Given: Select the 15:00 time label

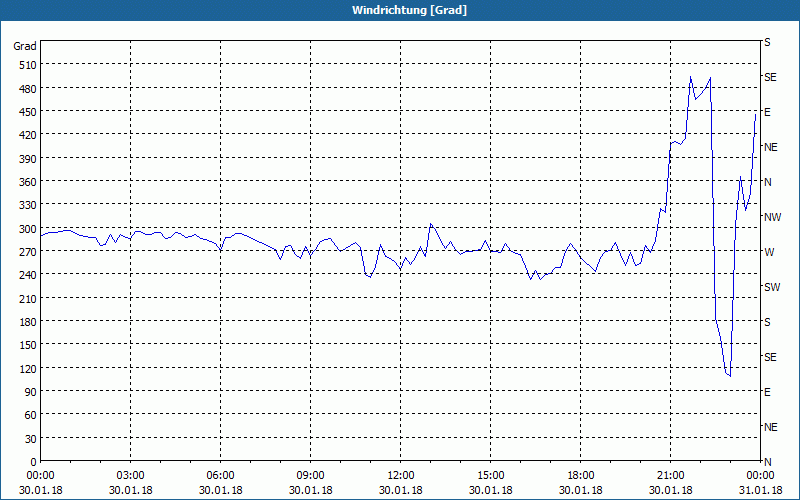Looking at the screenshot, I should [491, 476].
